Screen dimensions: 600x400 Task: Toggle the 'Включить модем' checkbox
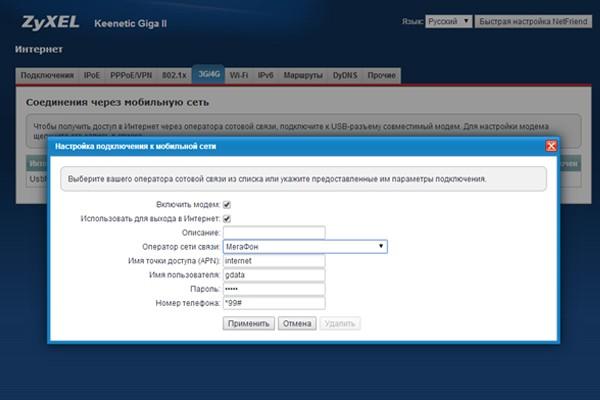point(227,204)
